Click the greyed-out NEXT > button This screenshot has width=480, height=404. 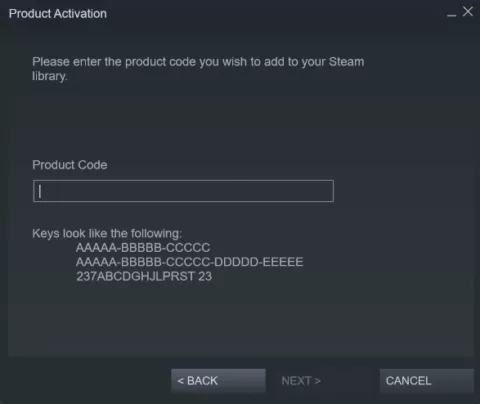[301, 381]
